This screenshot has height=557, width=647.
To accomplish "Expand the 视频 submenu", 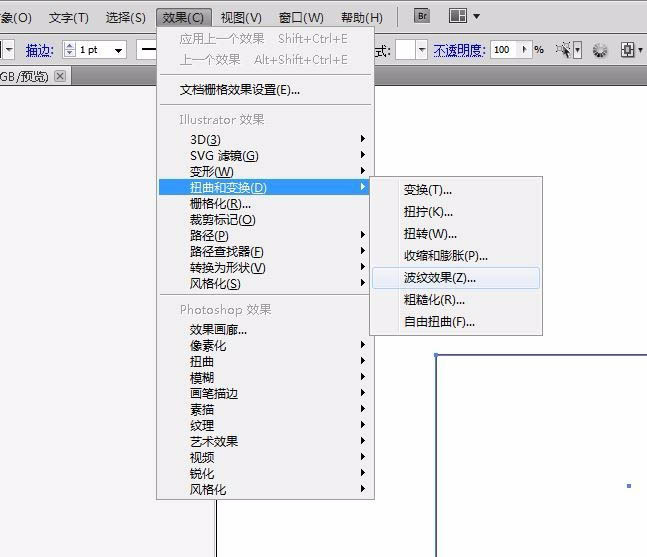I will pos(265,457).
